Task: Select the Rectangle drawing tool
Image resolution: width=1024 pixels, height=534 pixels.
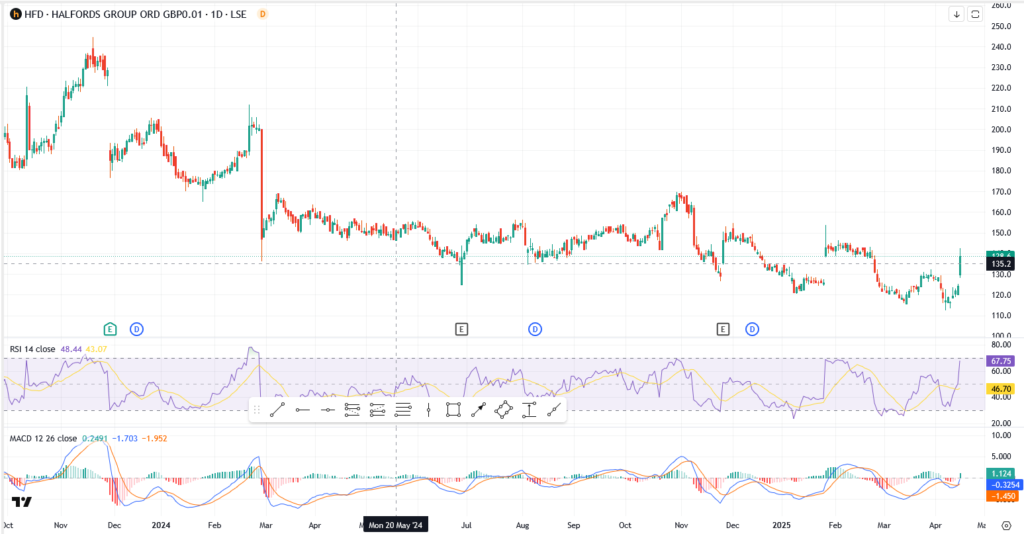Action: (x=453, y=410)
